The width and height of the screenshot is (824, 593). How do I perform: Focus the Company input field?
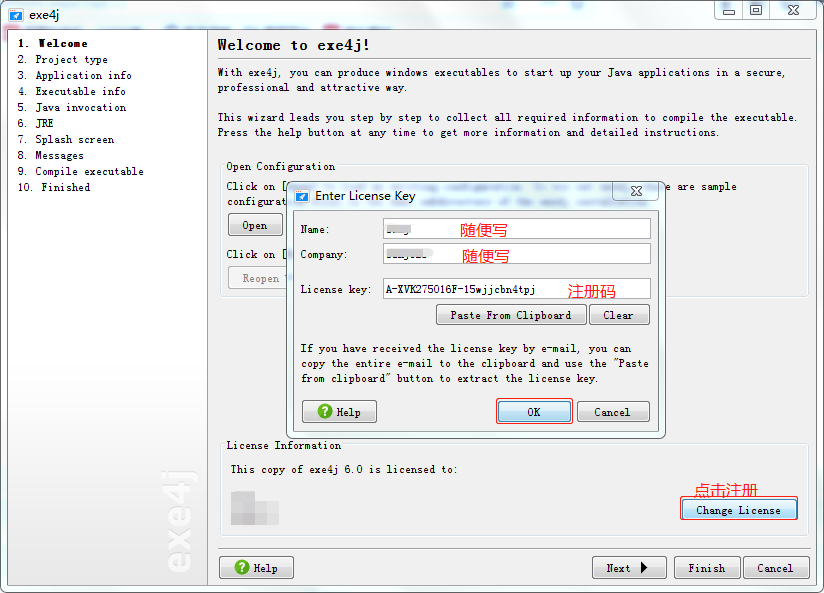517,253
